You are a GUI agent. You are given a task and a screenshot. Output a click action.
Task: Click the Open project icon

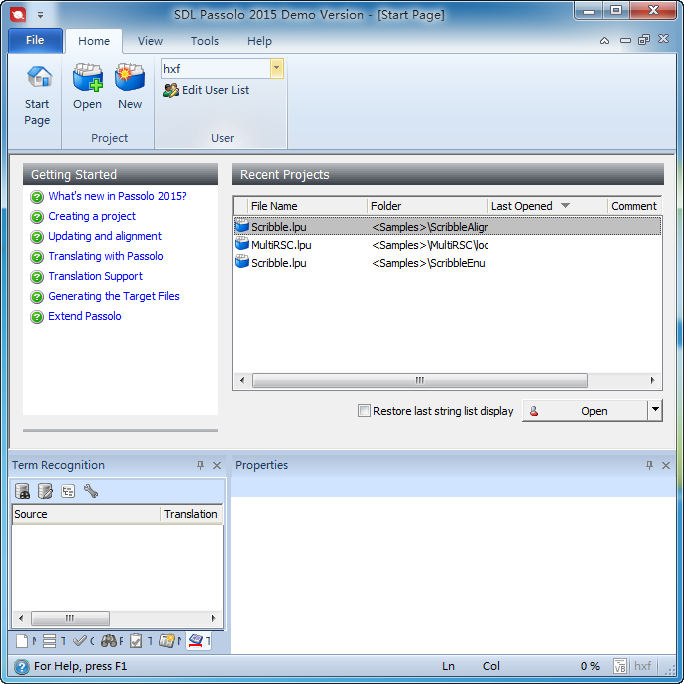click(88, 77)
